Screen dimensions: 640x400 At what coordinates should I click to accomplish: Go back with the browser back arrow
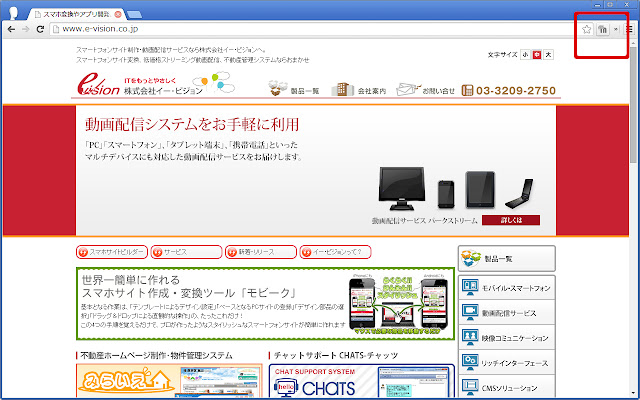(x=11, y=29)
